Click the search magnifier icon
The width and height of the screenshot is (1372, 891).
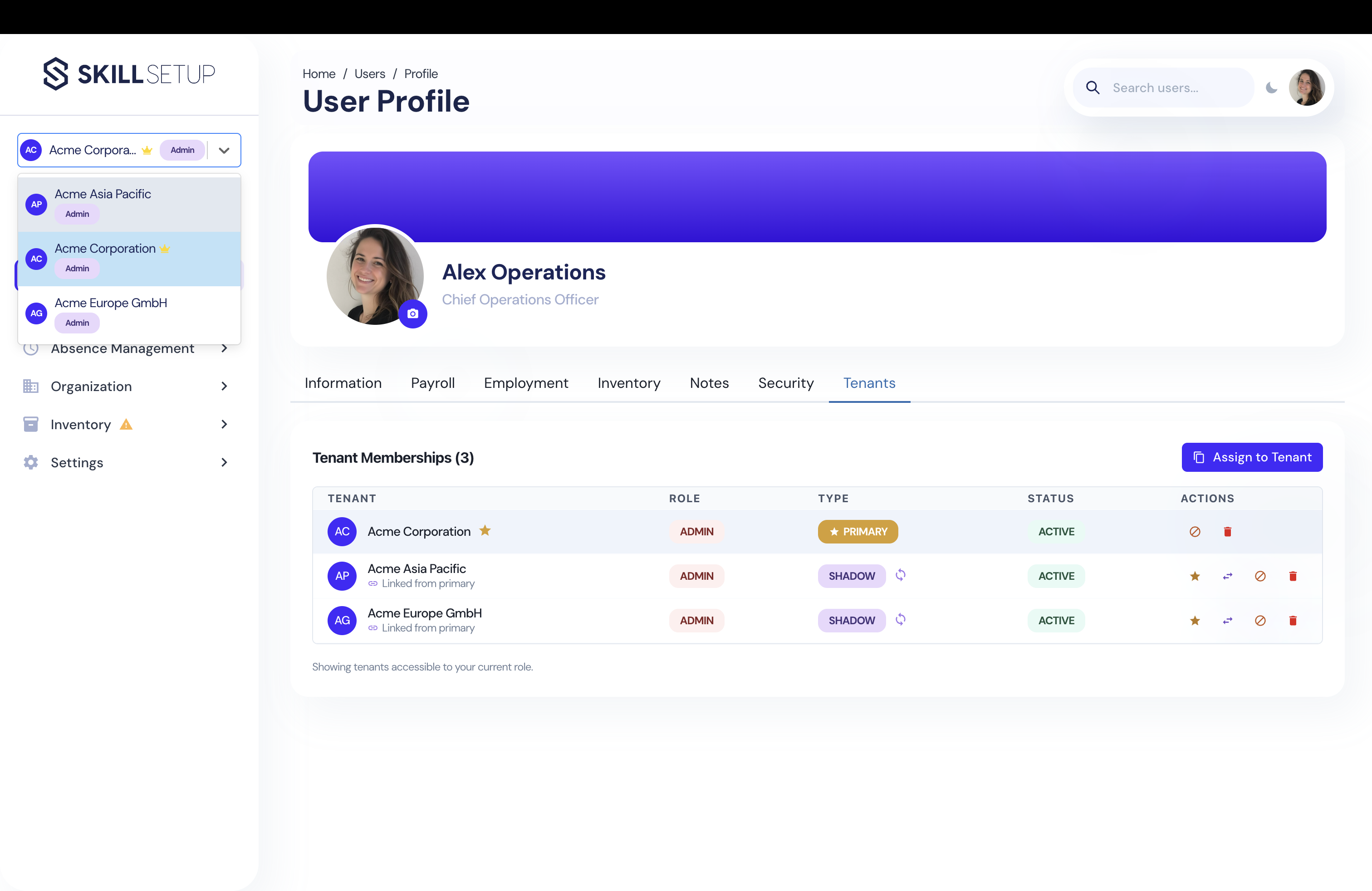click(1093, 88)
